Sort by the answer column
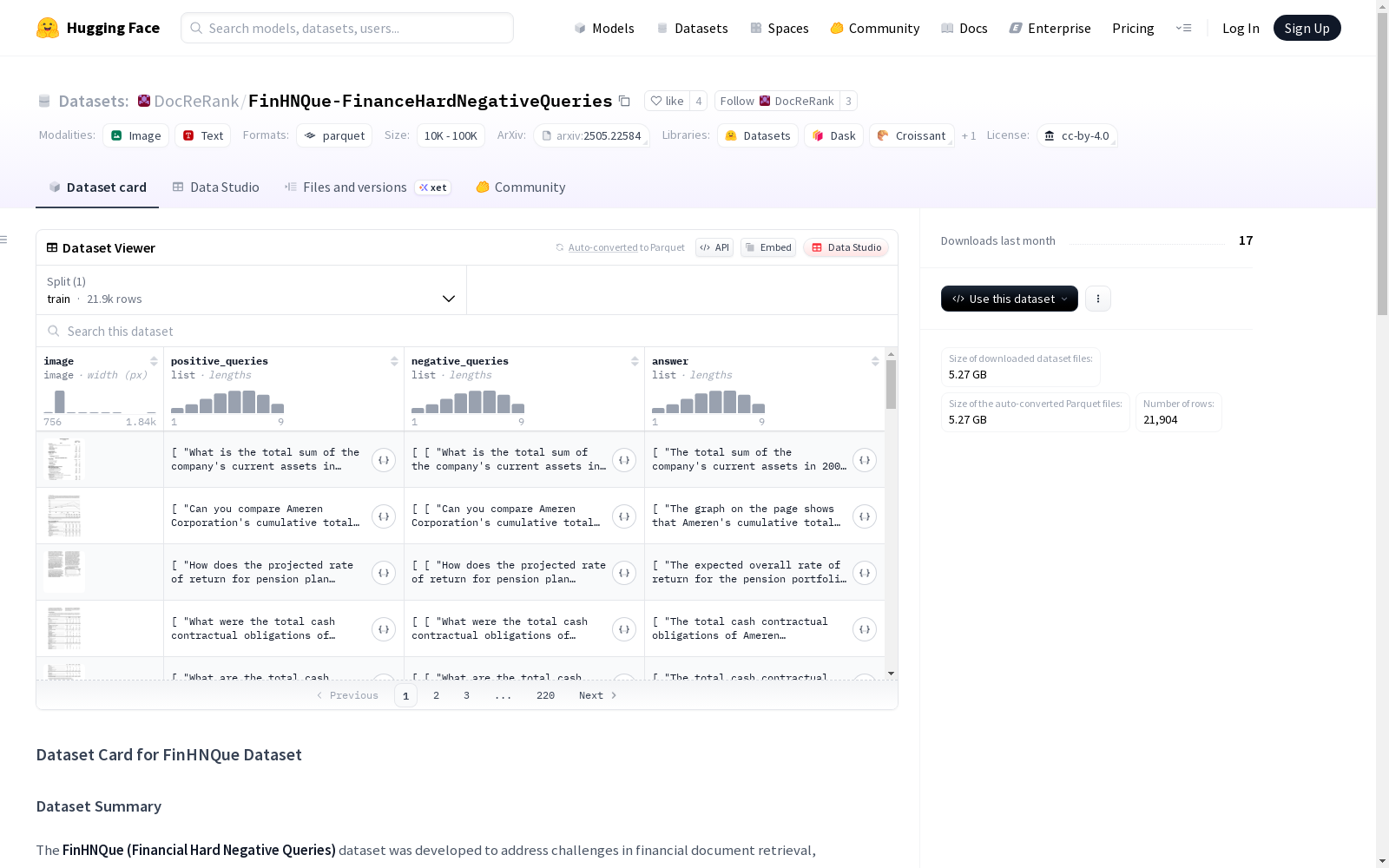This screenshot has width=1389, height=868. coord(875,361)
